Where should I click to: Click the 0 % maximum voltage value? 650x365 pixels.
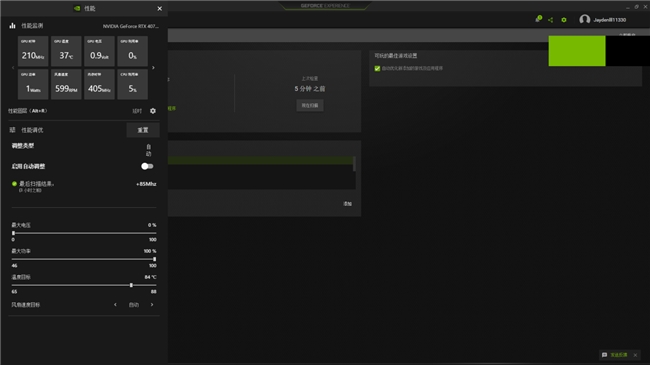pos(152,225)
